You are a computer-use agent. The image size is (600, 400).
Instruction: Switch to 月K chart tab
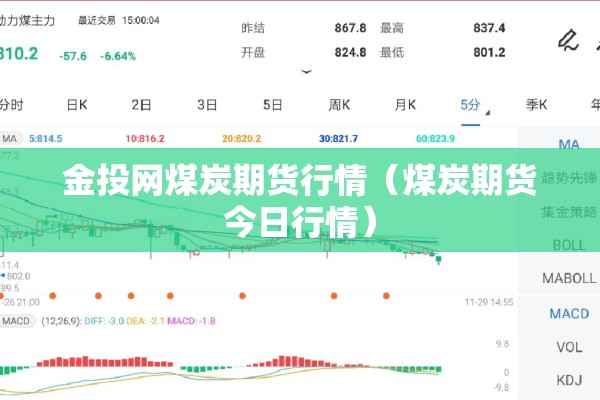(x=405, y=105)
